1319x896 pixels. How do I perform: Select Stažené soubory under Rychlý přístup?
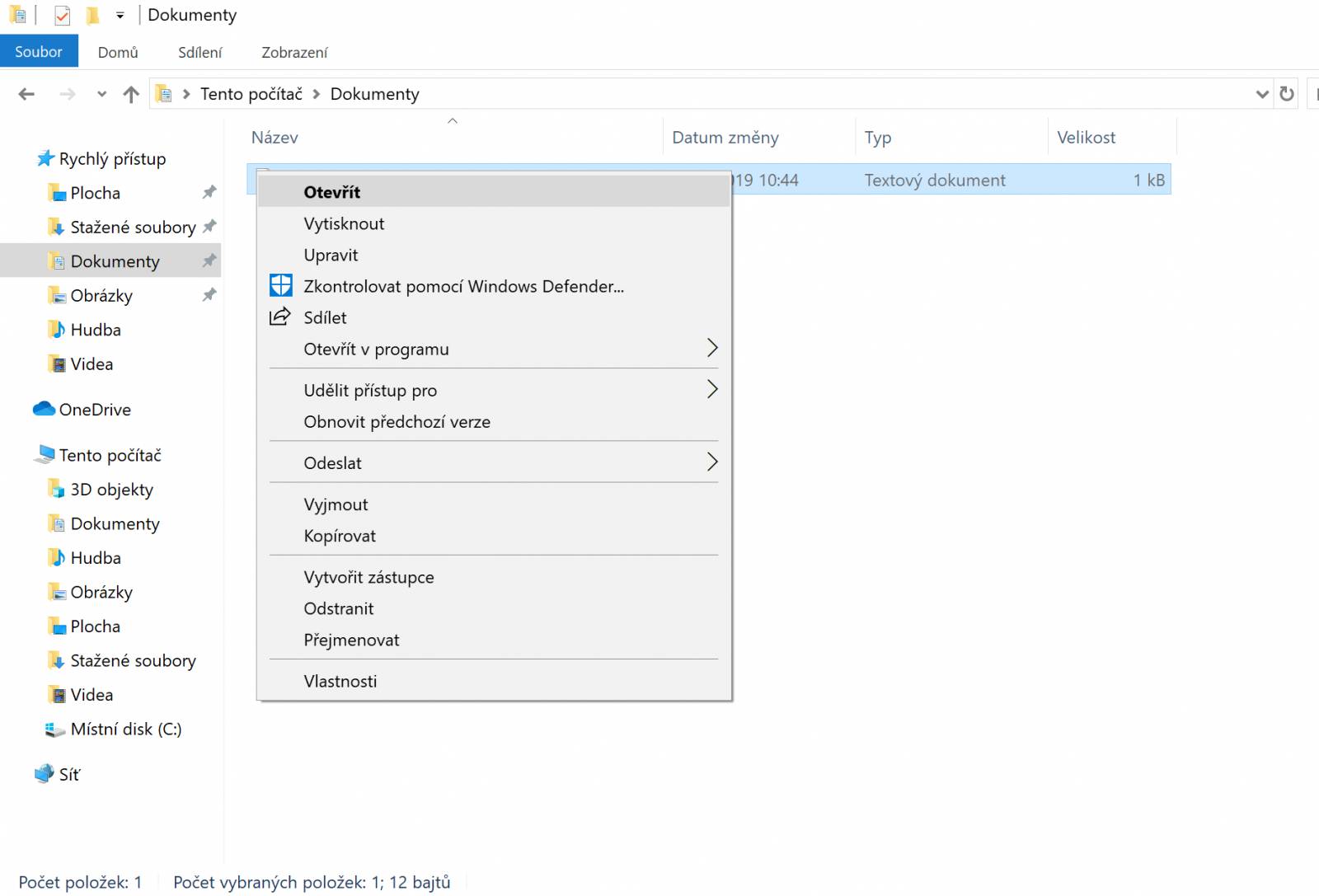[133, 228]
